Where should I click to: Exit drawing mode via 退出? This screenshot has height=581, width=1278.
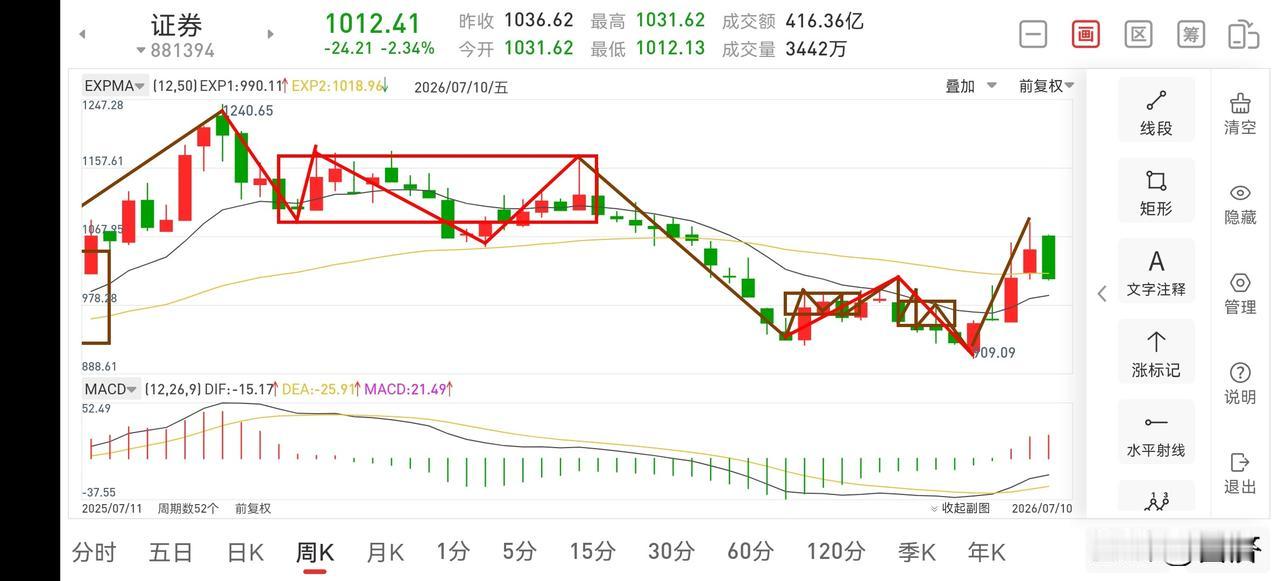pos(1240,473)
